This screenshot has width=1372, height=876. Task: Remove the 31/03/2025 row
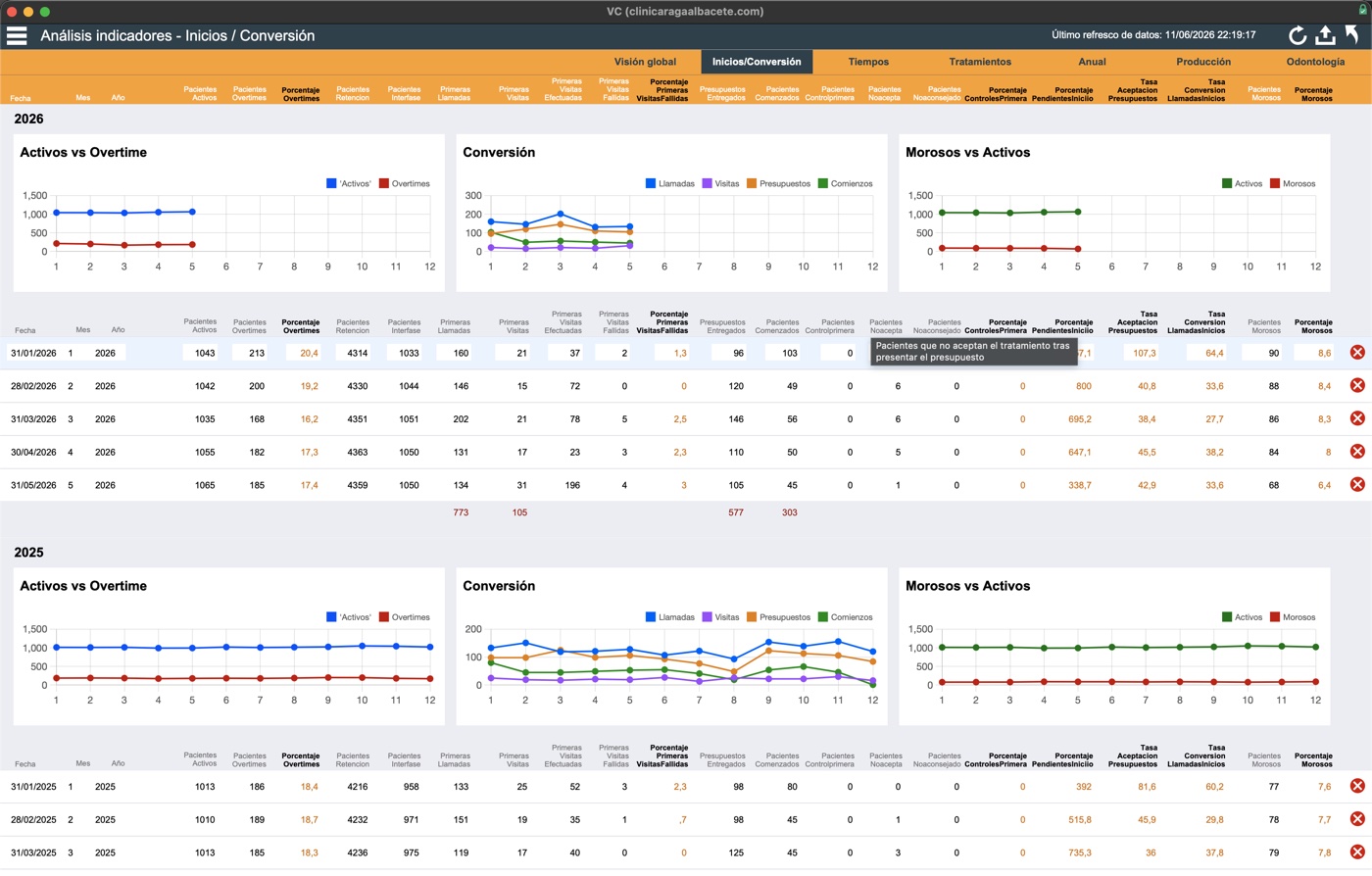[1357, 852]
